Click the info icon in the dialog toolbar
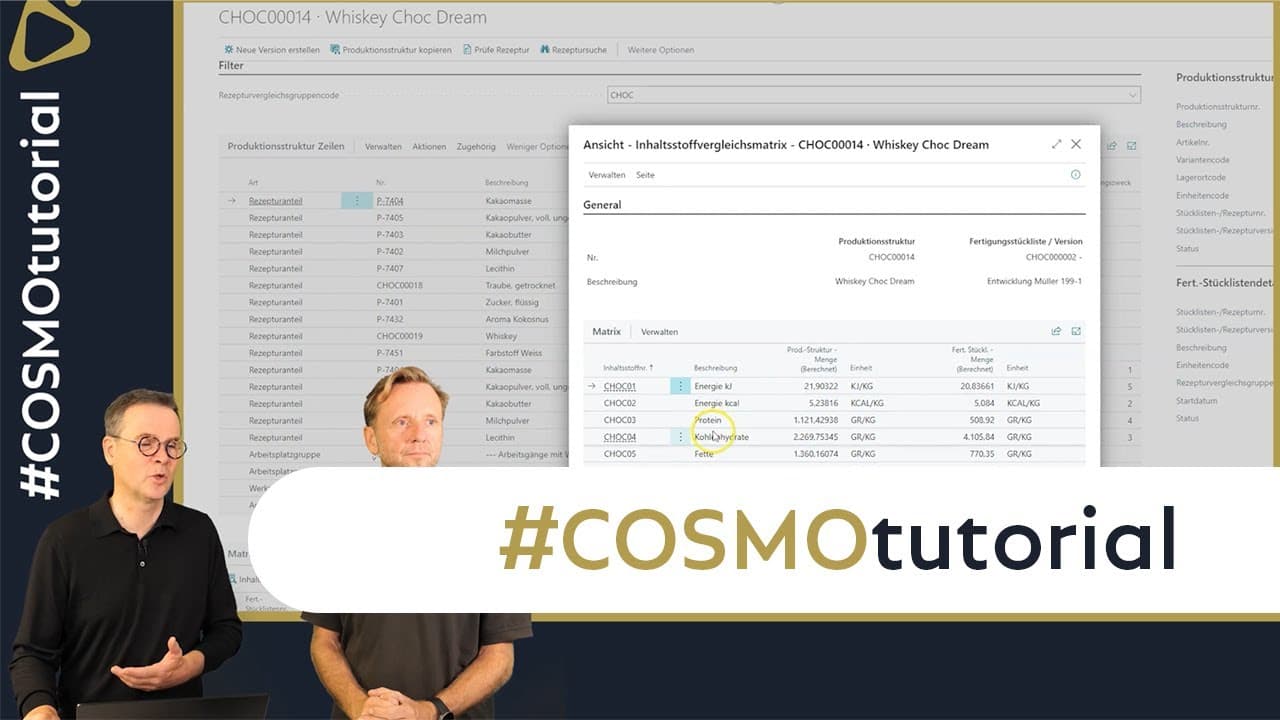 [x=1075, y=175]
